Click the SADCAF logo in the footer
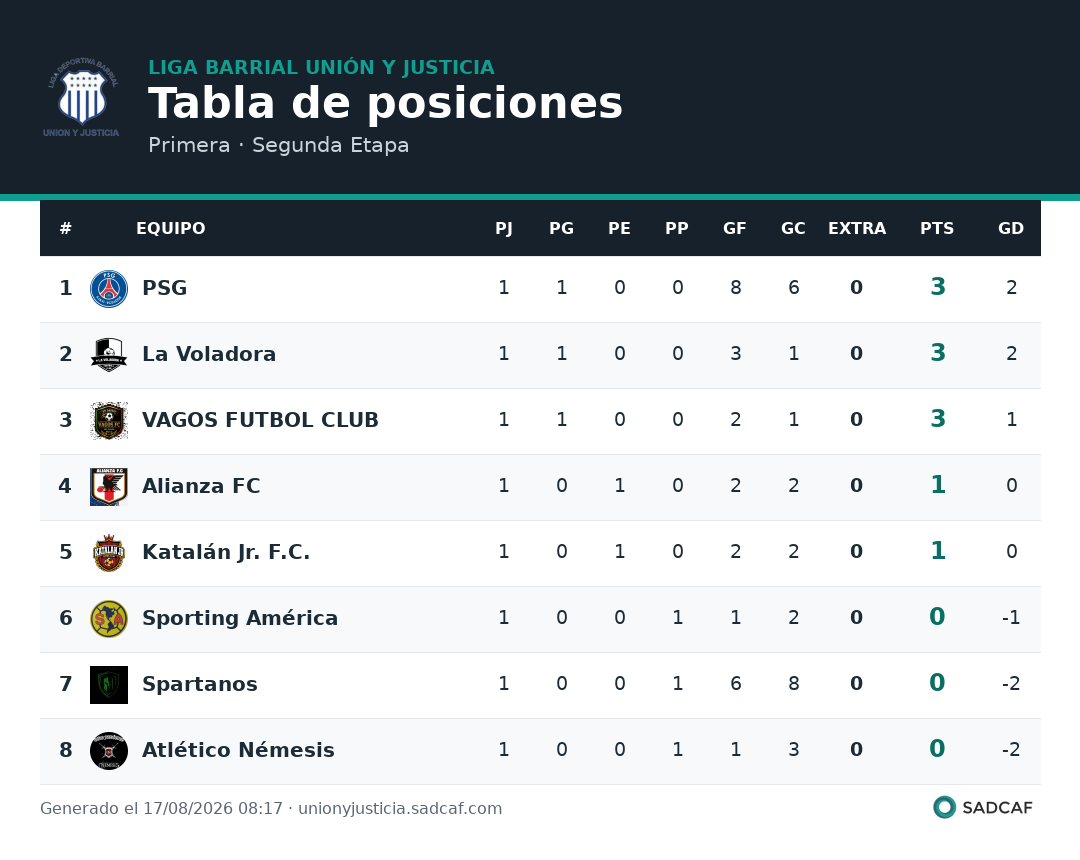 [x=983, y=807]
